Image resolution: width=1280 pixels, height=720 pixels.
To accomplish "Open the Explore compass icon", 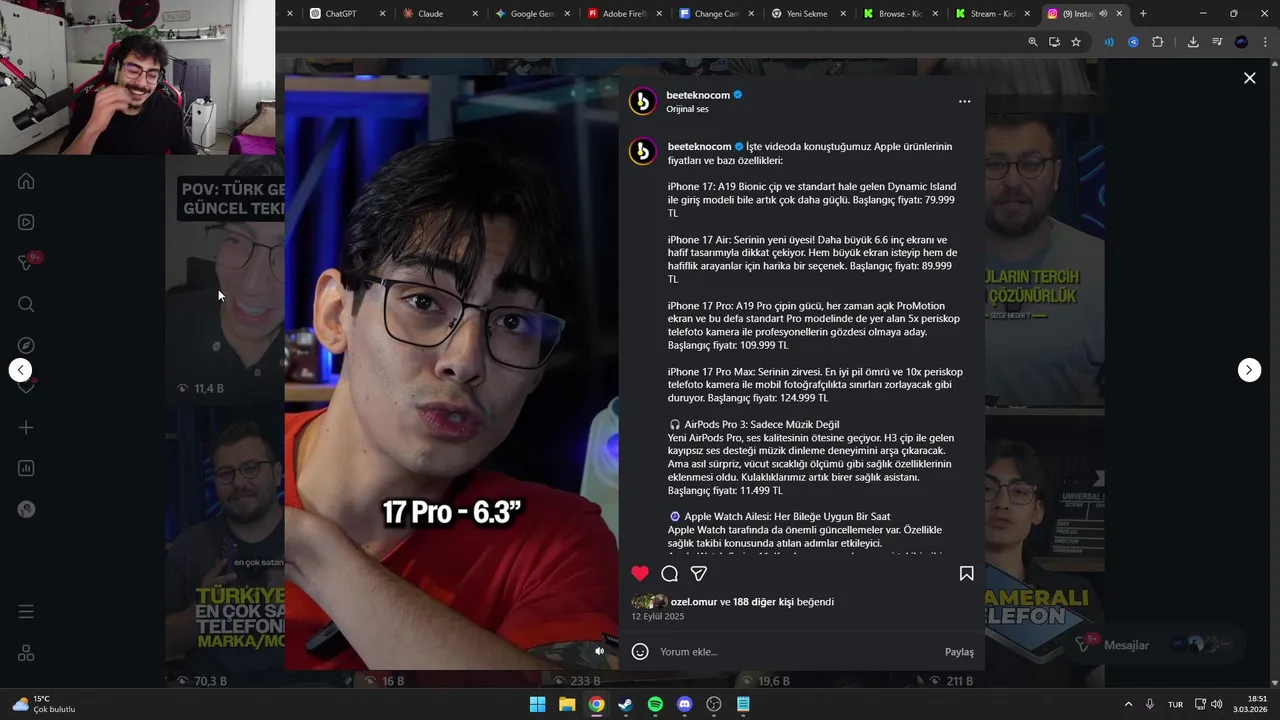I will coord(26,345).
